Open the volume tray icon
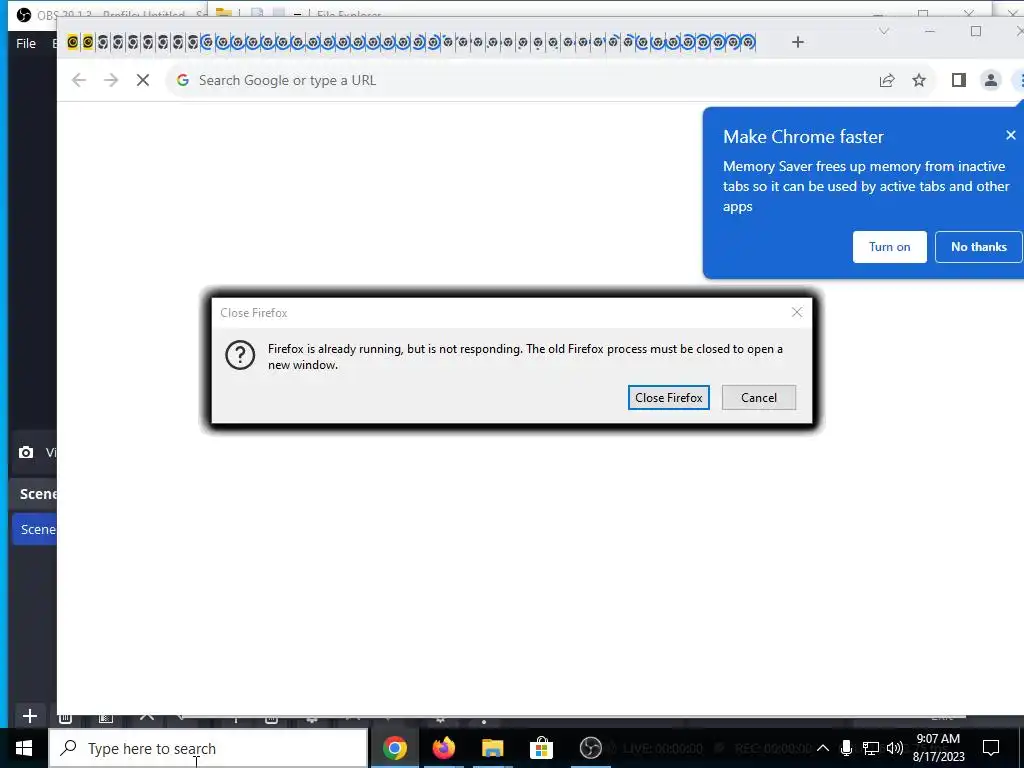The width and height of the screenshot is (1024, 768). point(895,748)
